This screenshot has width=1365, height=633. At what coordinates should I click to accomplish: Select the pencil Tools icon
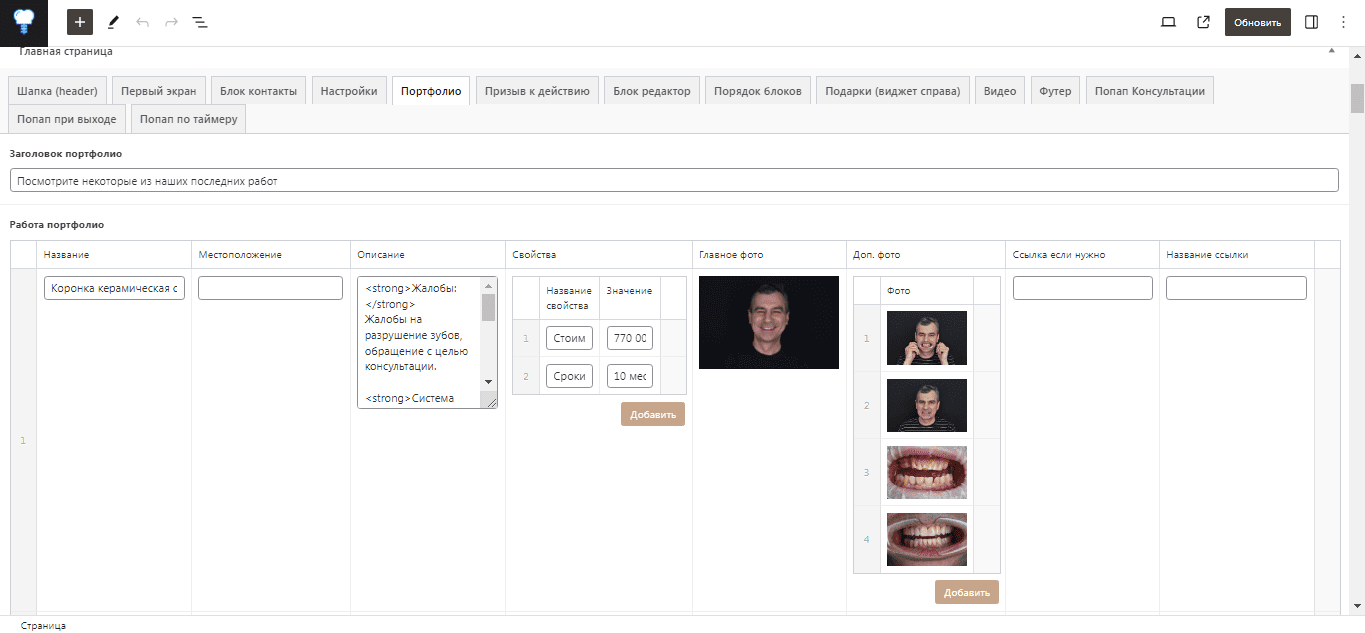tap(113, 22)
